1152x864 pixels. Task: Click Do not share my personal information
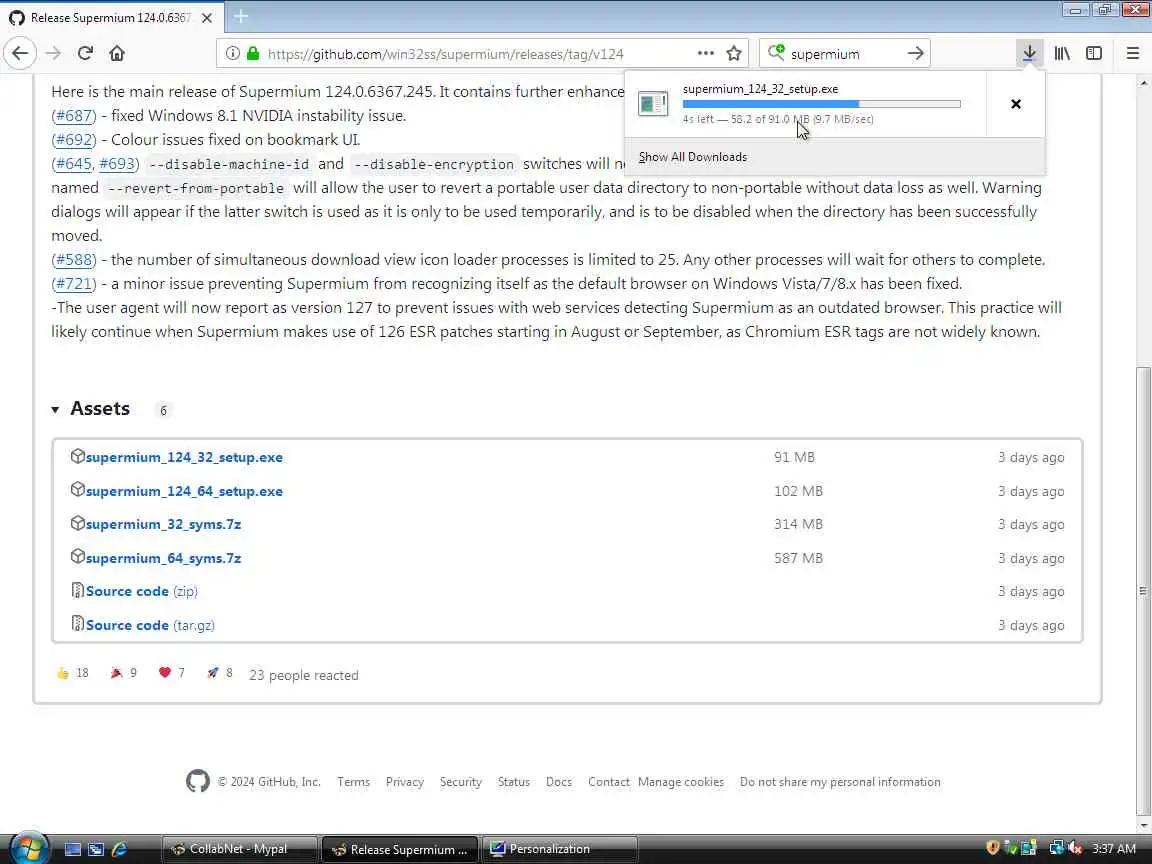[x=840, y=782]
